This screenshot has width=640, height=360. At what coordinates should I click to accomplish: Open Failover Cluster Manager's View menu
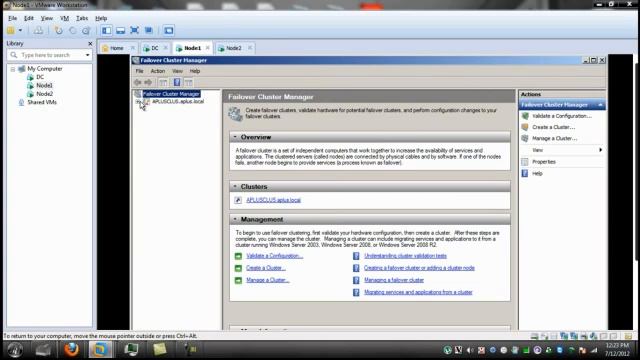(x=178, y=71)
